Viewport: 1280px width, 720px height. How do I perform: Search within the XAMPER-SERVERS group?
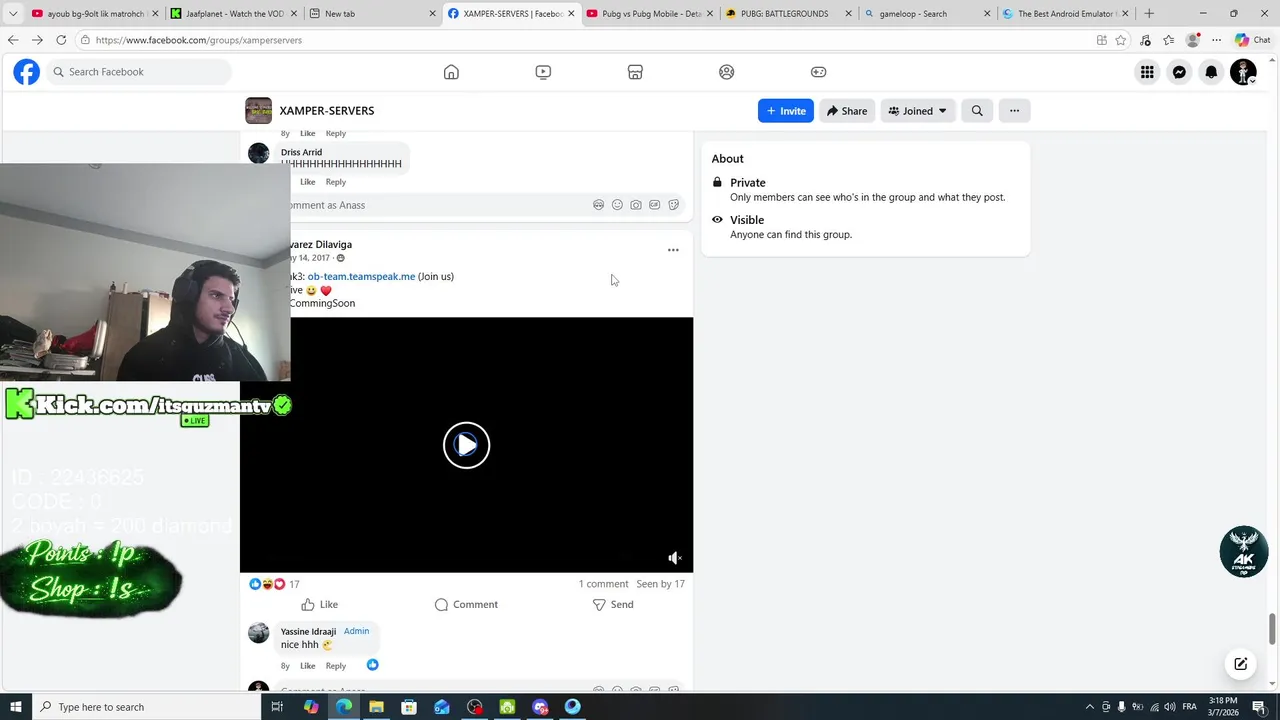[977, 111]
